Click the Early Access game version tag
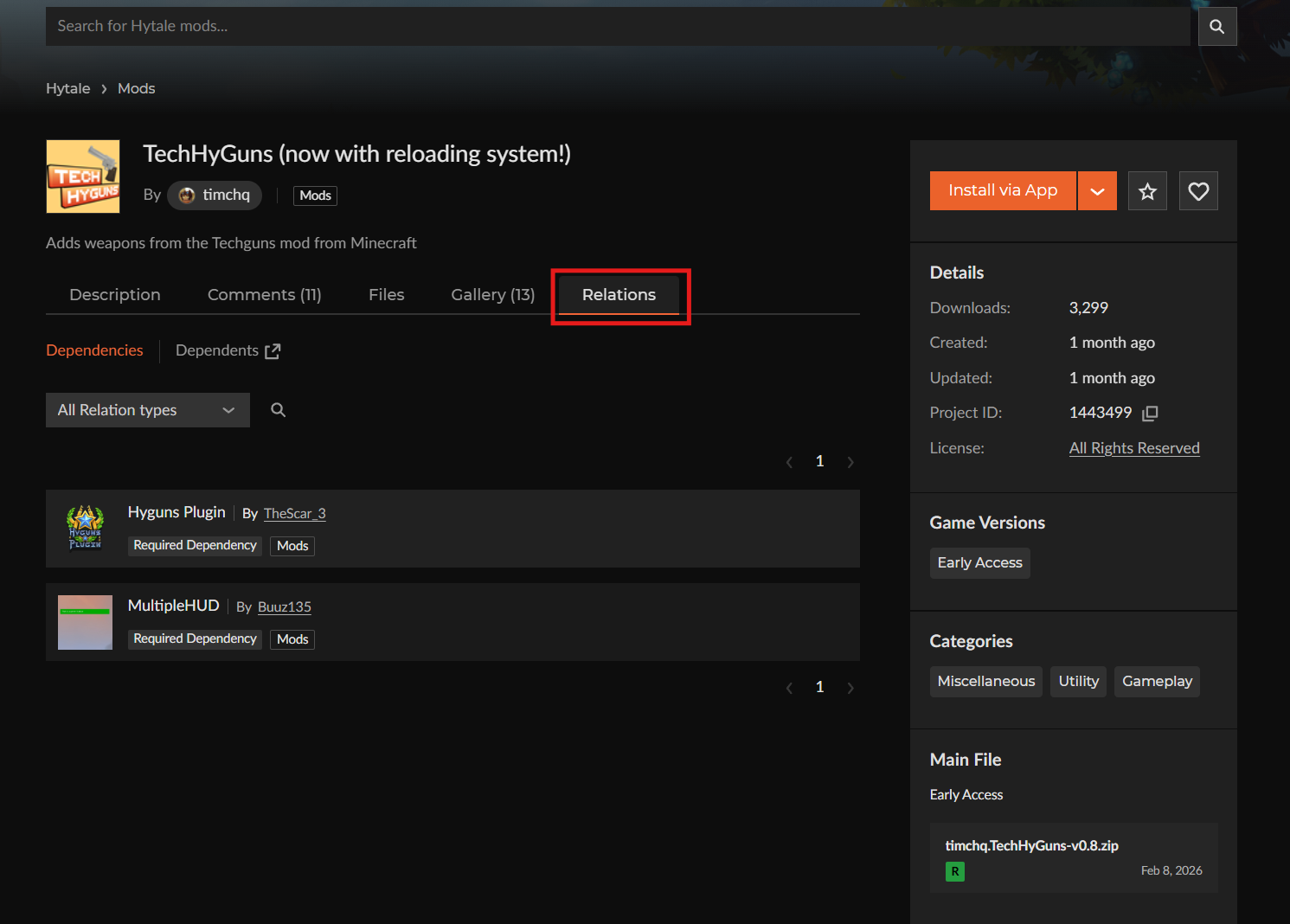This screenshot has height=924, width=1290. coord(980,563)
